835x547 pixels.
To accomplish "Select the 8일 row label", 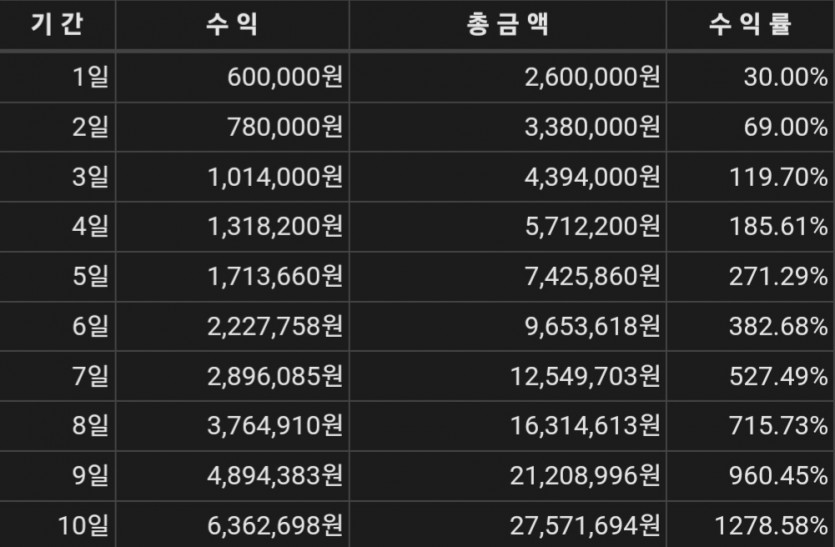I will pyautogui.click(x=90, y=426).
